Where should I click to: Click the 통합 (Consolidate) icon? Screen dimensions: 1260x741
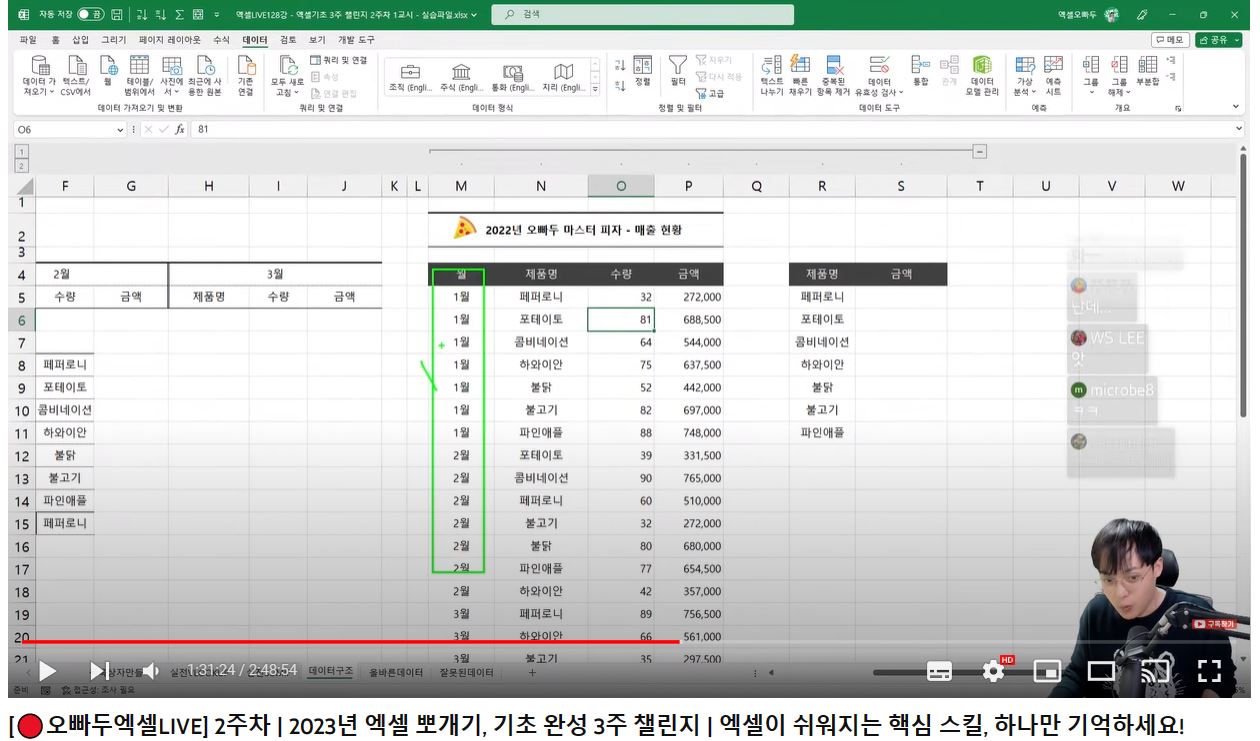pyautogui.click(x=921, y=70)
